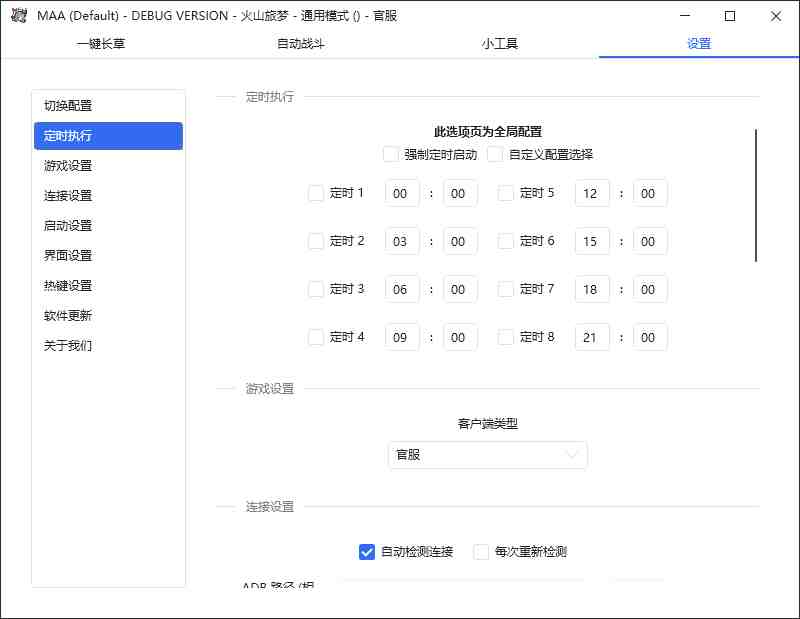Click the hour field of 定时 2
The height and width of the screenshot is (619, 800).
tap(402, 241)
